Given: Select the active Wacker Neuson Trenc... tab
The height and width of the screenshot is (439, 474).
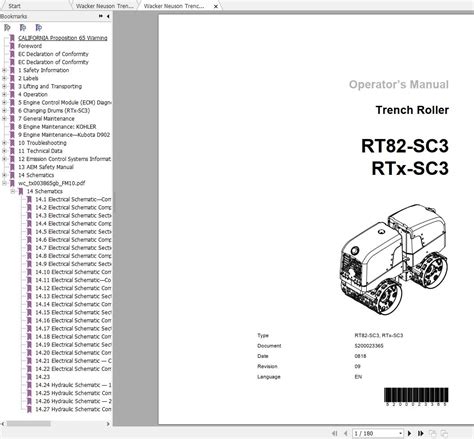Looking at the screenshot, I should 174,6.
